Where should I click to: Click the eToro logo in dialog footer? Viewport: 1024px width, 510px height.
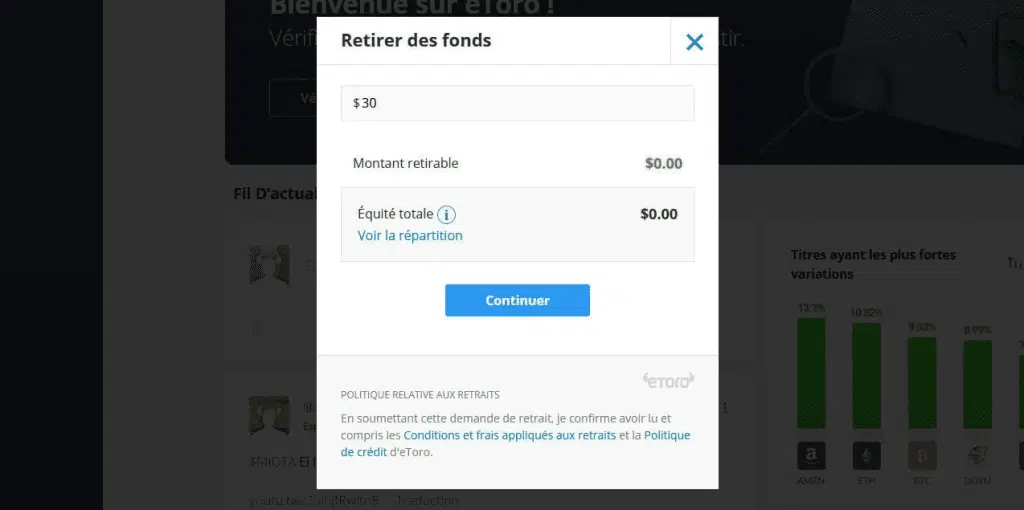tap(668, 380)
